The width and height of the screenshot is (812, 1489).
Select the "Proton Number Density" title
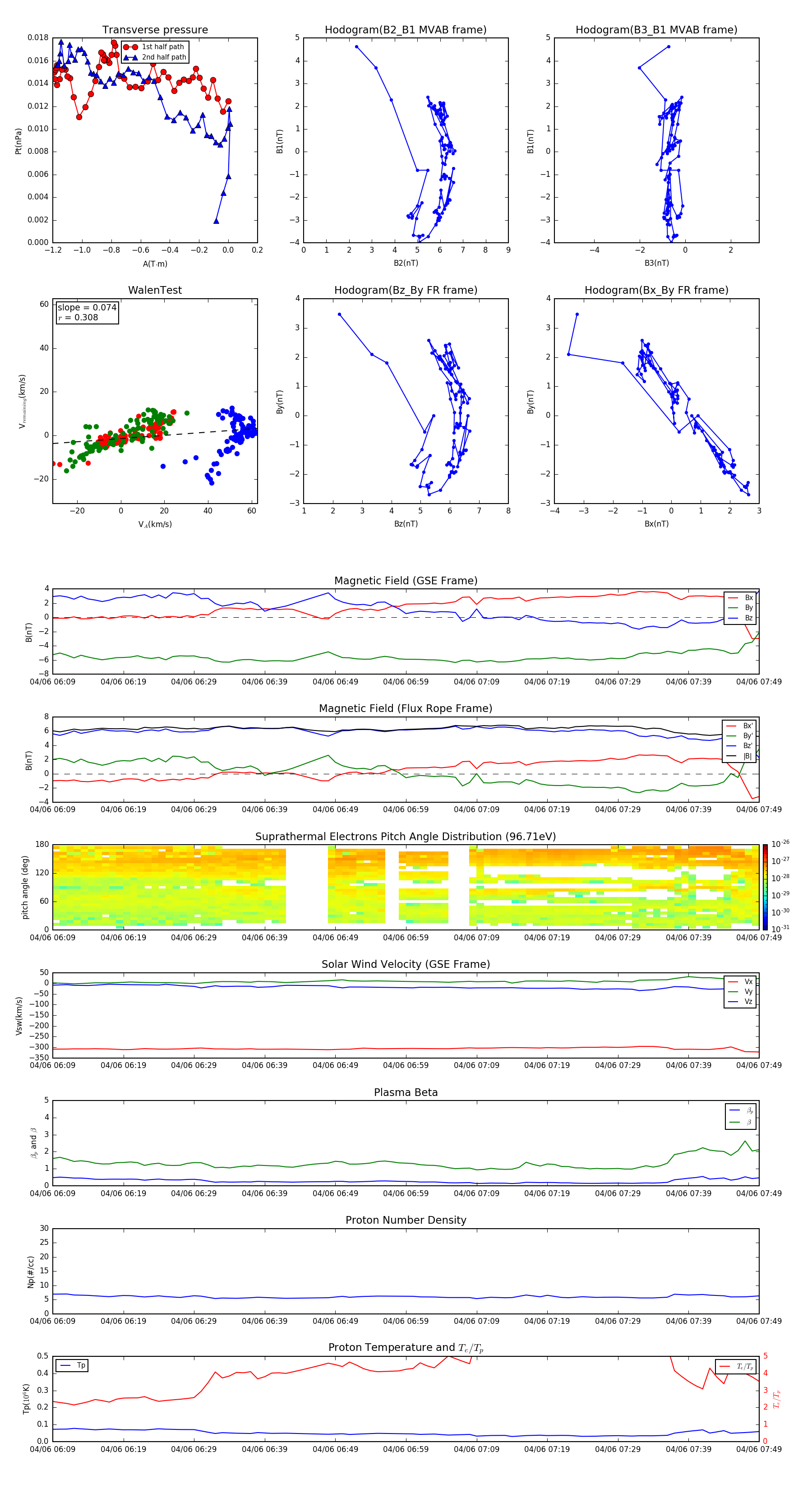pos(406,1220)
